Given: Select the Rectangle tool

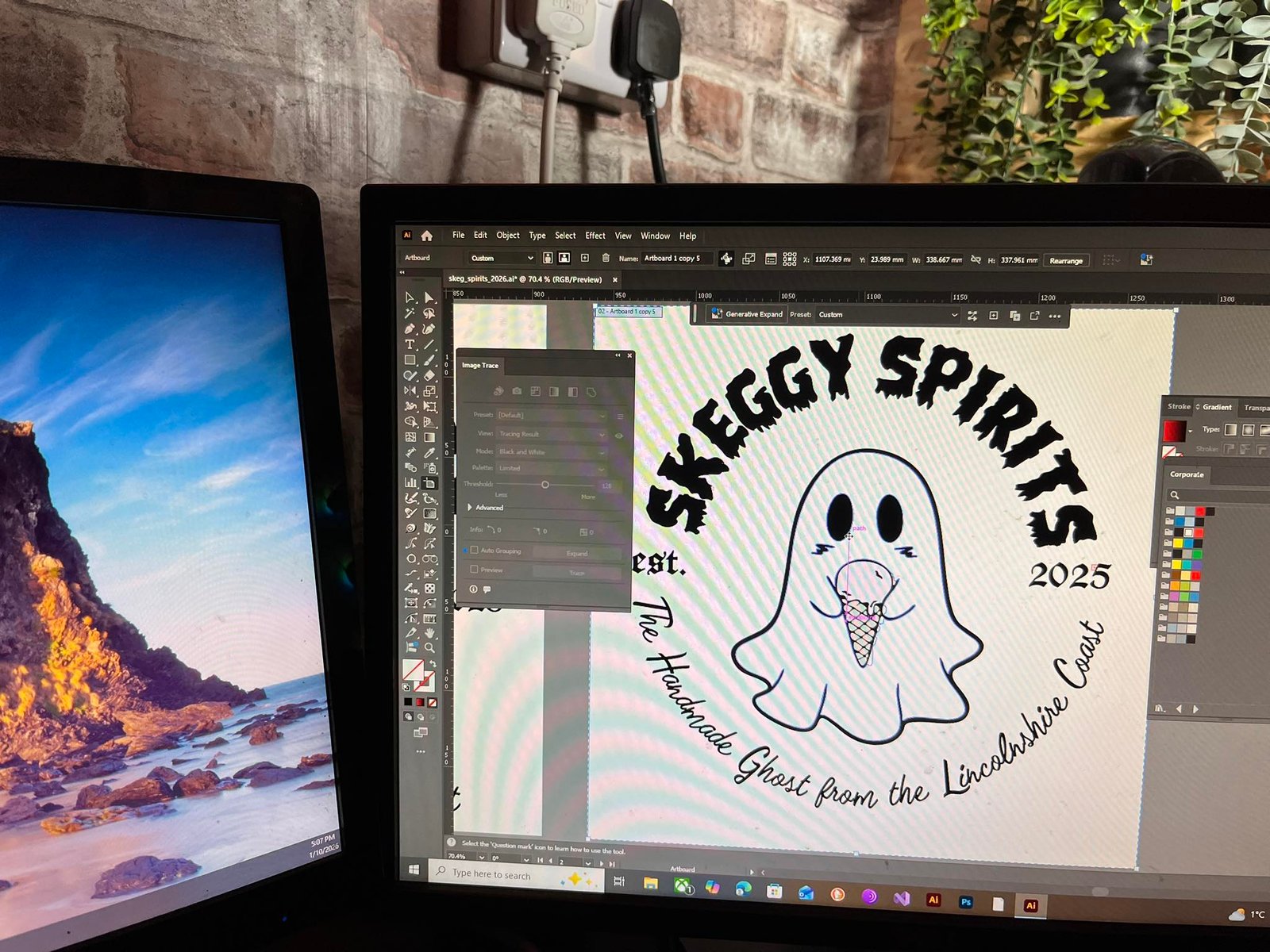Looking at the screenshot, I should click(410, 360).
